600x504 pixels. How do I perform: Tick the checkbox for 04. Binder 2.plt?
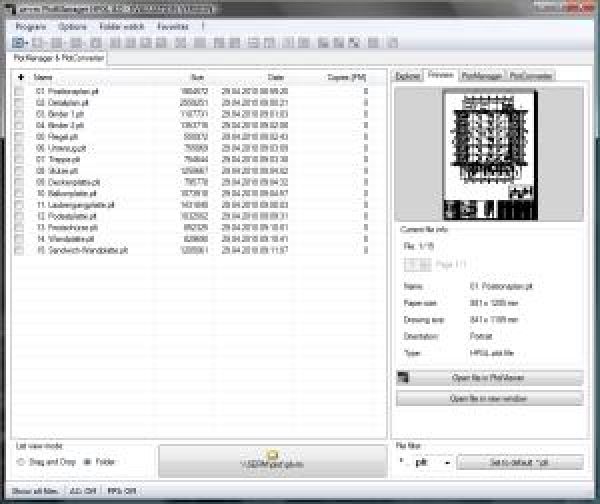[x=19, y=126]
